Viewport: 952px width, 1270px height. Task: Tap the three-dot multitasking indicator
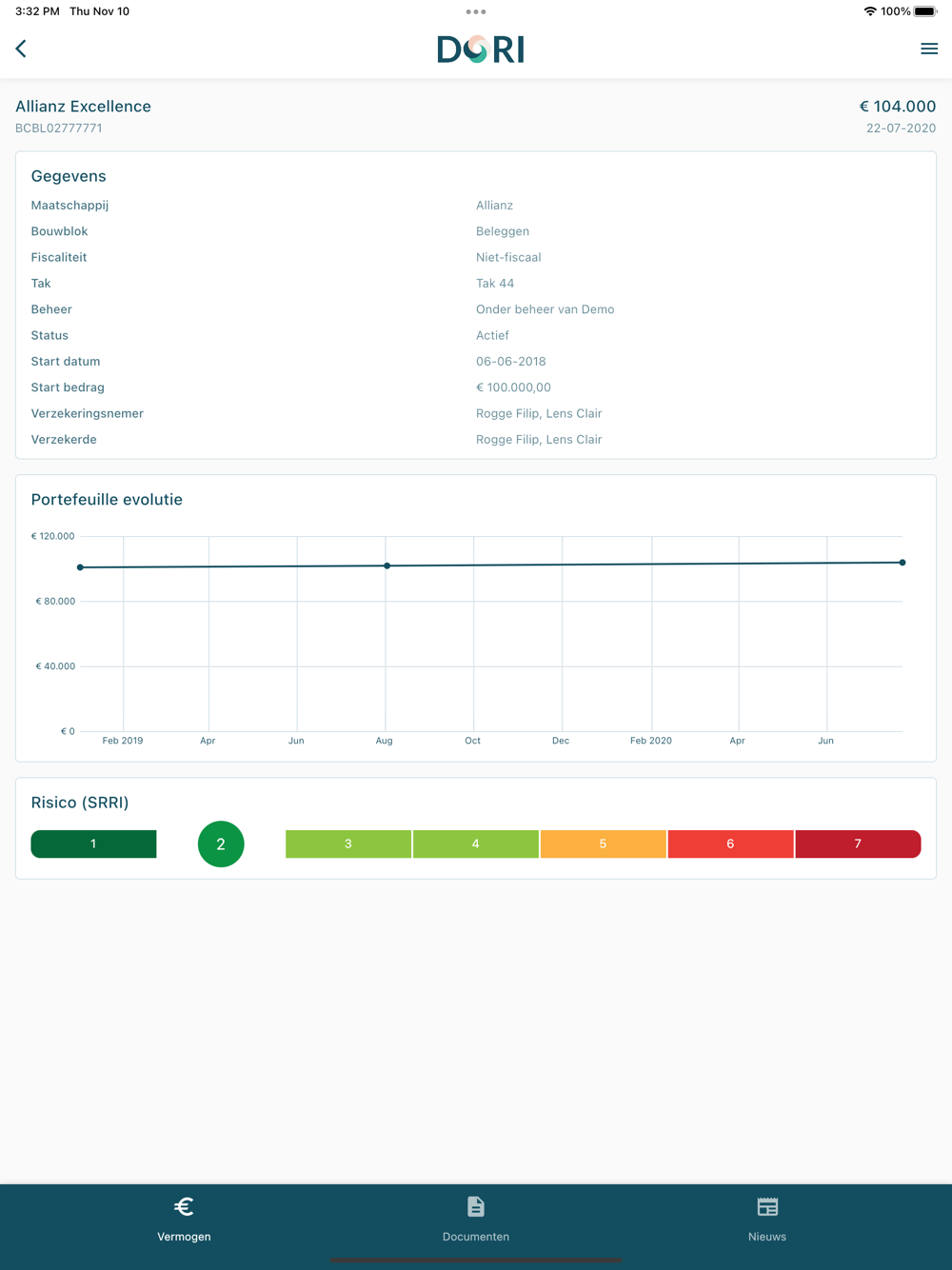click(476, 11)
